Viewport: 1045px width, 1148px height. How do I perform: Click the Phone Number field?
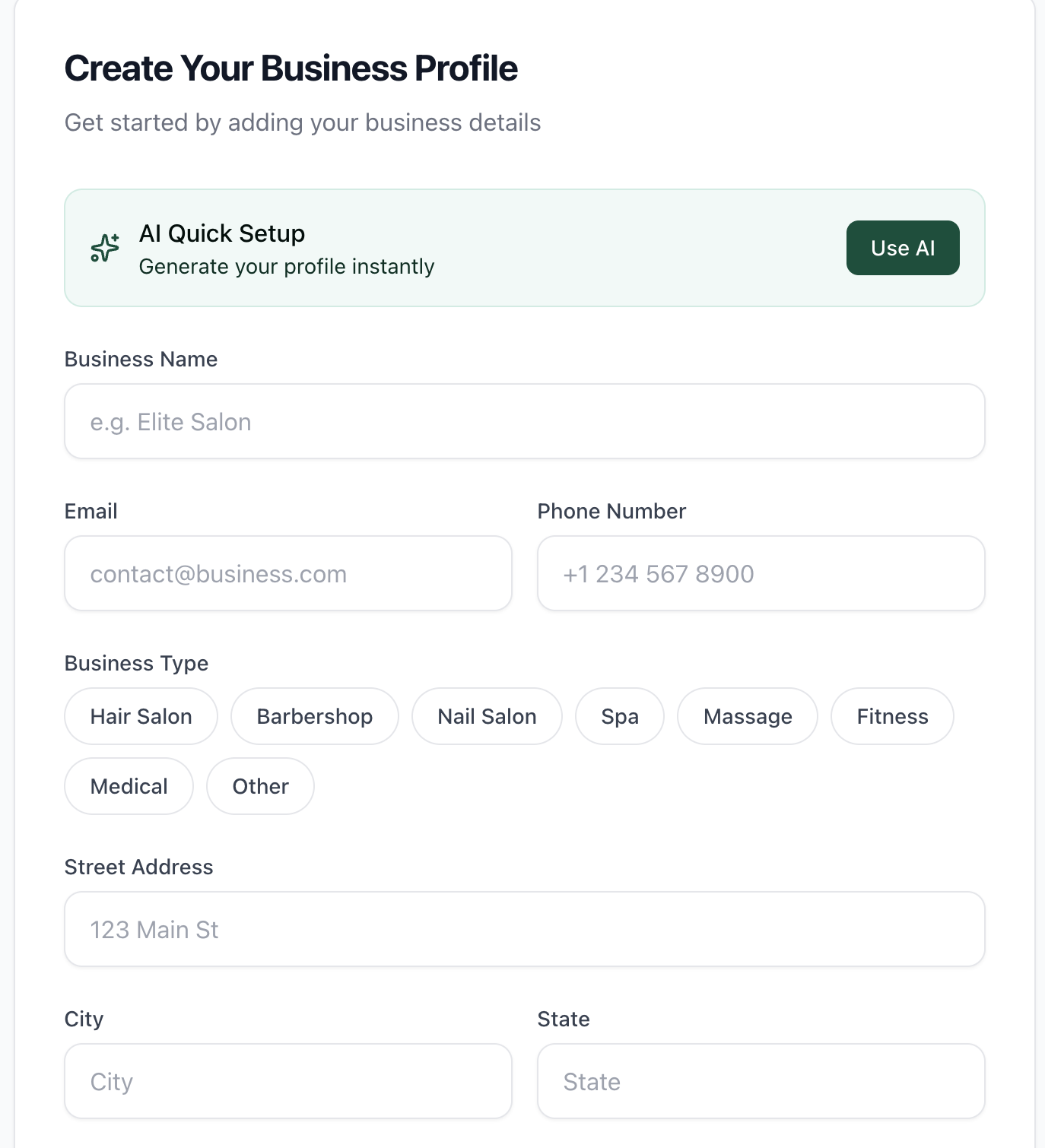(x=761, y=573)
